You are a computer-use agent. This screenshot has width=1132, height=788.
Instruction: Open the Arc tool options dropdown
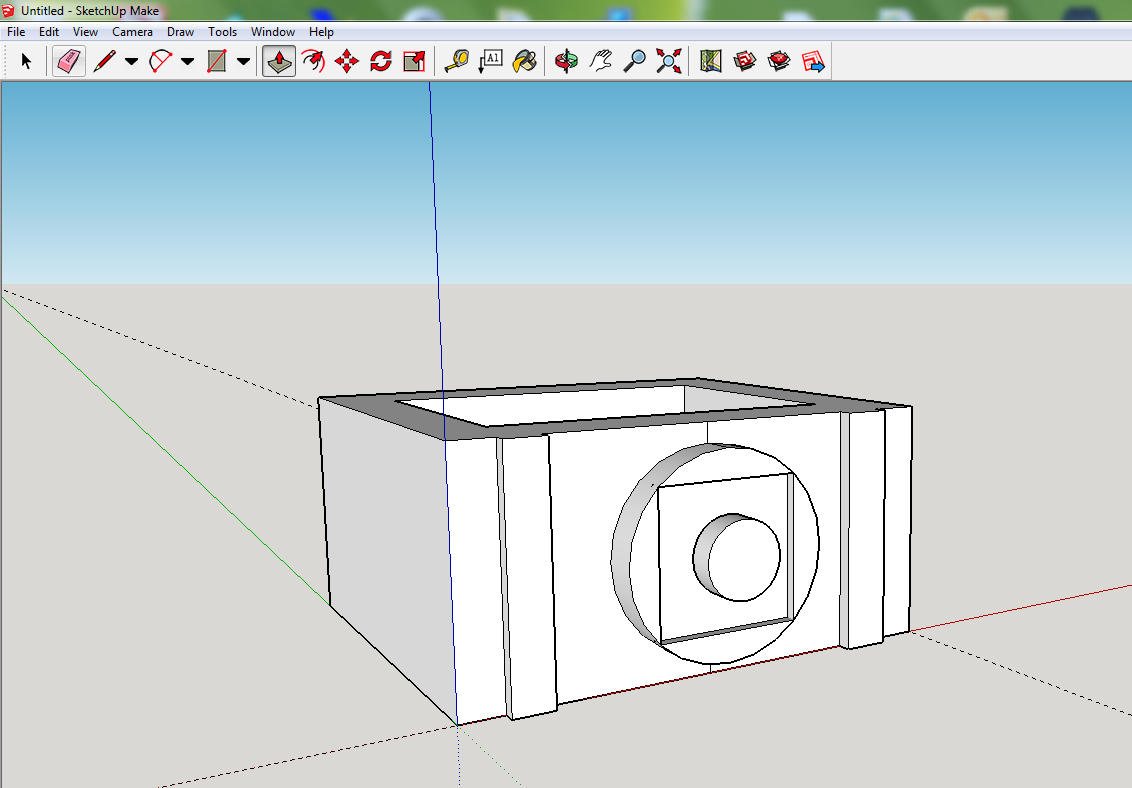(187, 60)
